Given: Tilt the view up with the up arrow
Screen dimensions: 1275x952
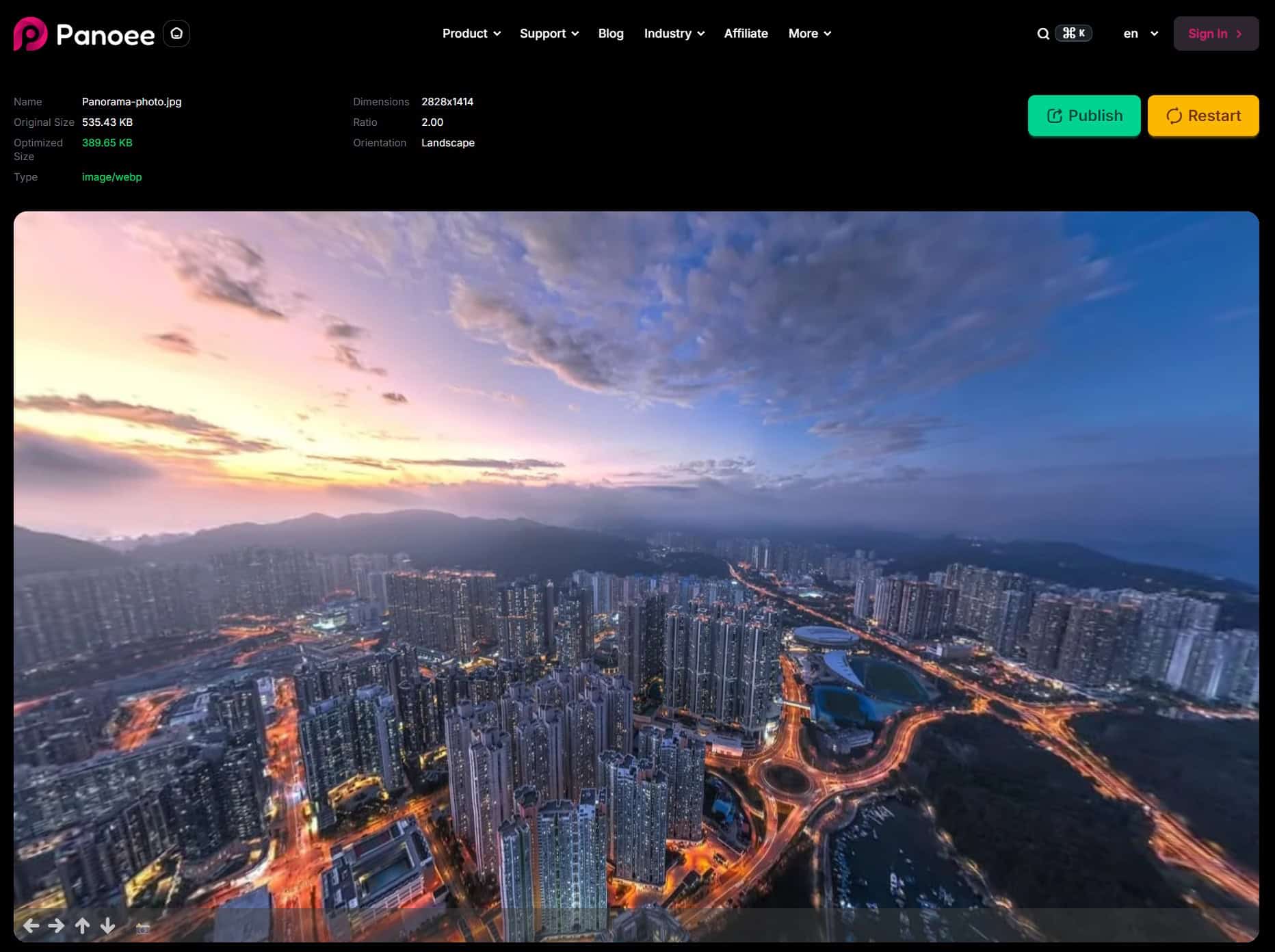Looking at the screenshot, I should coord(82,926).
